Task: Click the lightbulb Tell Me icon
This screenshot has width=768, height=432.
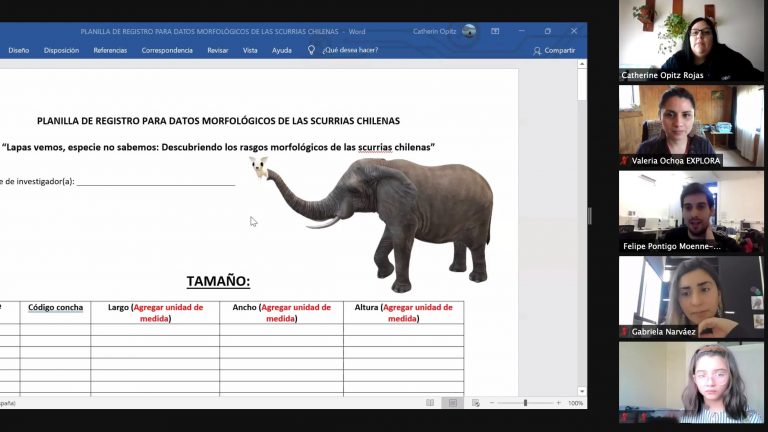Action: tap(311, 50)
